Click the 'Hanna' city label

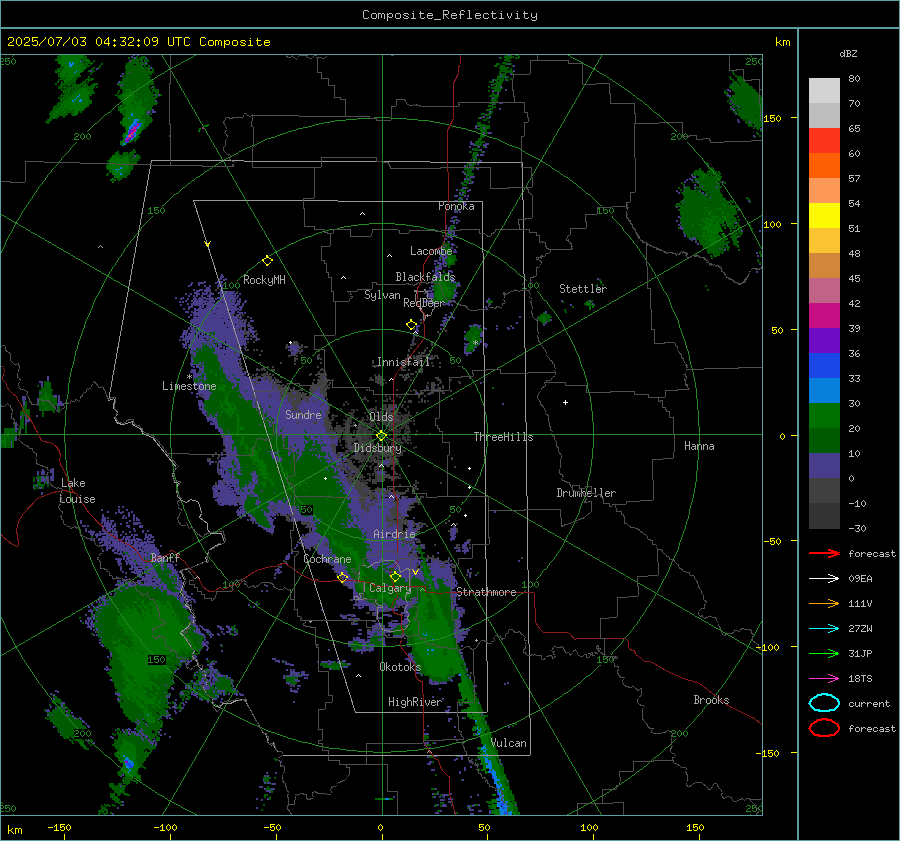point(699,446)
